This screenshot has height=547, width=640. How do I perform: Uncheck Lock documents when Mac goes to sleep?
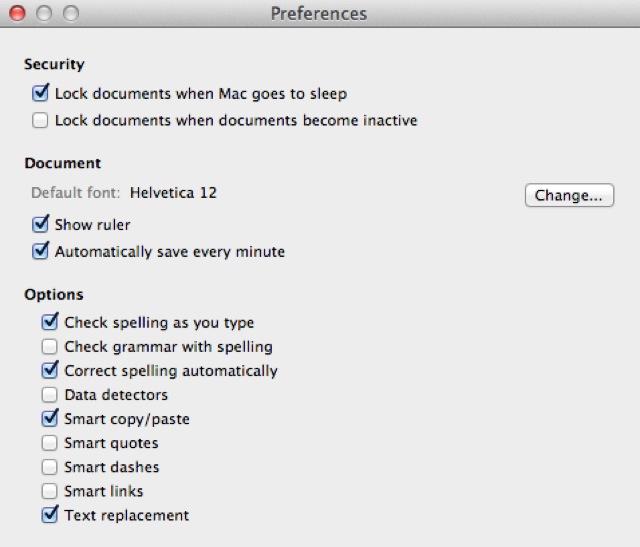[x=41, y=94]
